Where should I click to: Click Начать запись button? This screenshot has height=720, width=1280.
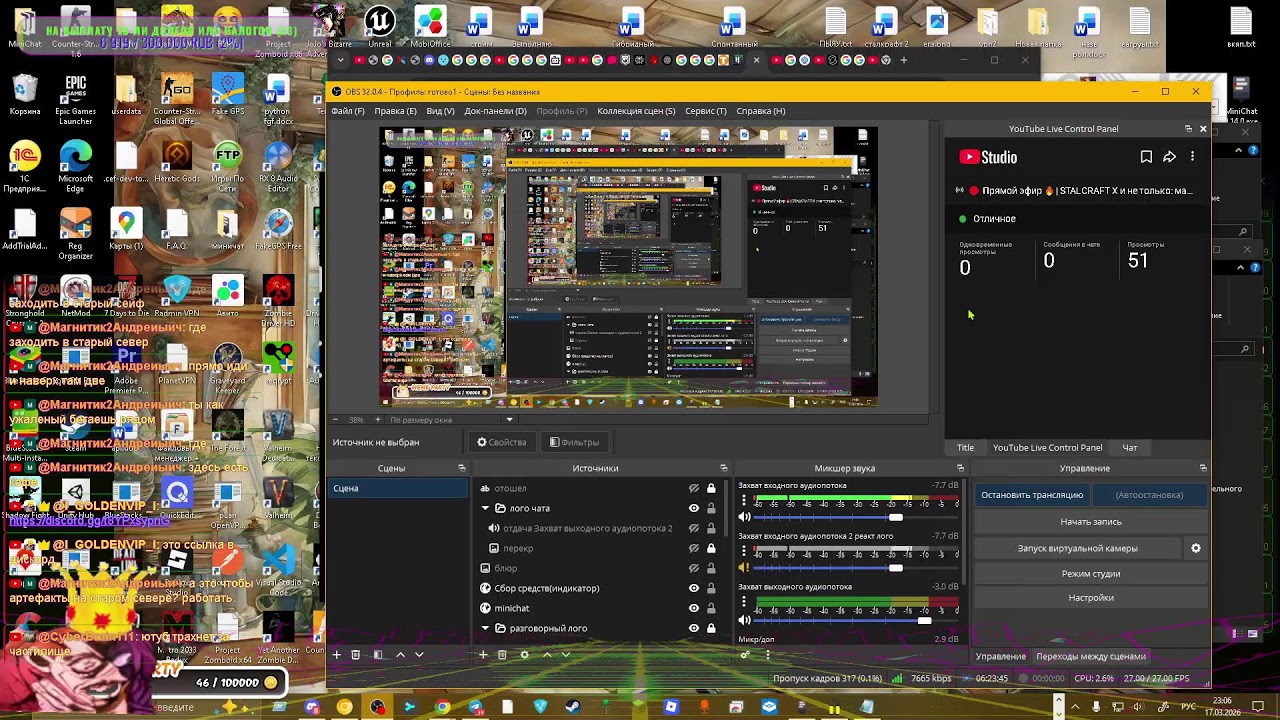(1091, 522)
